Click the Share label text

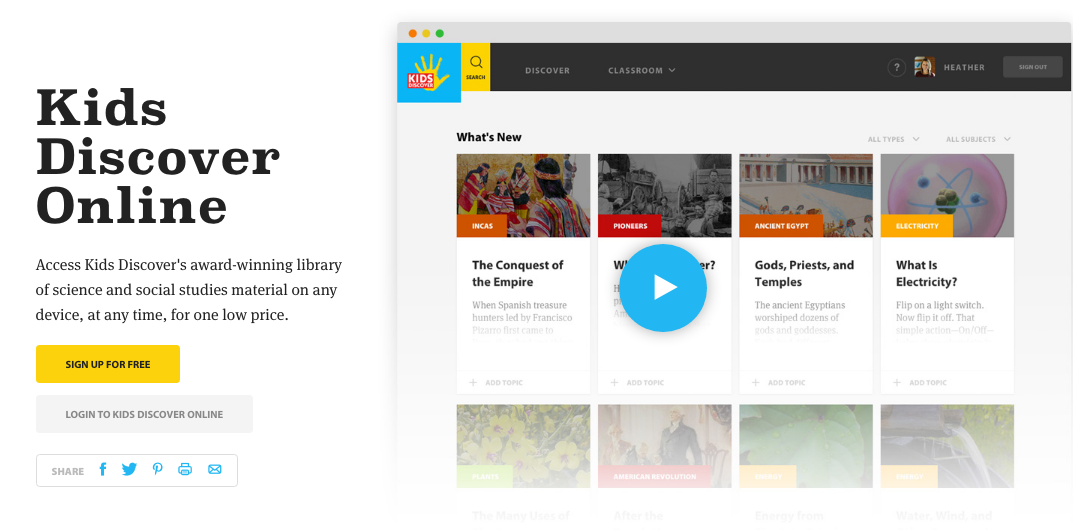click(x=68, y=471)
